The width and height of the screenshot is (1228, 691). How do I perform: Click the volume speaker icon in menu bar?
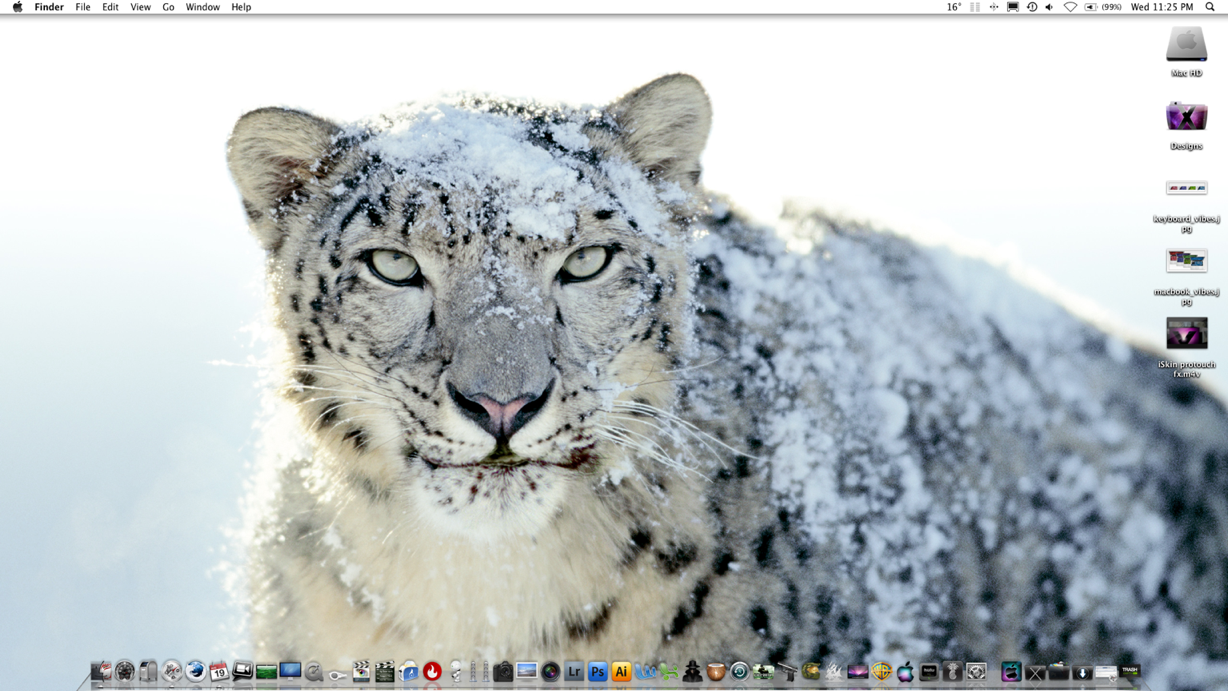[x=1050, y=7]
